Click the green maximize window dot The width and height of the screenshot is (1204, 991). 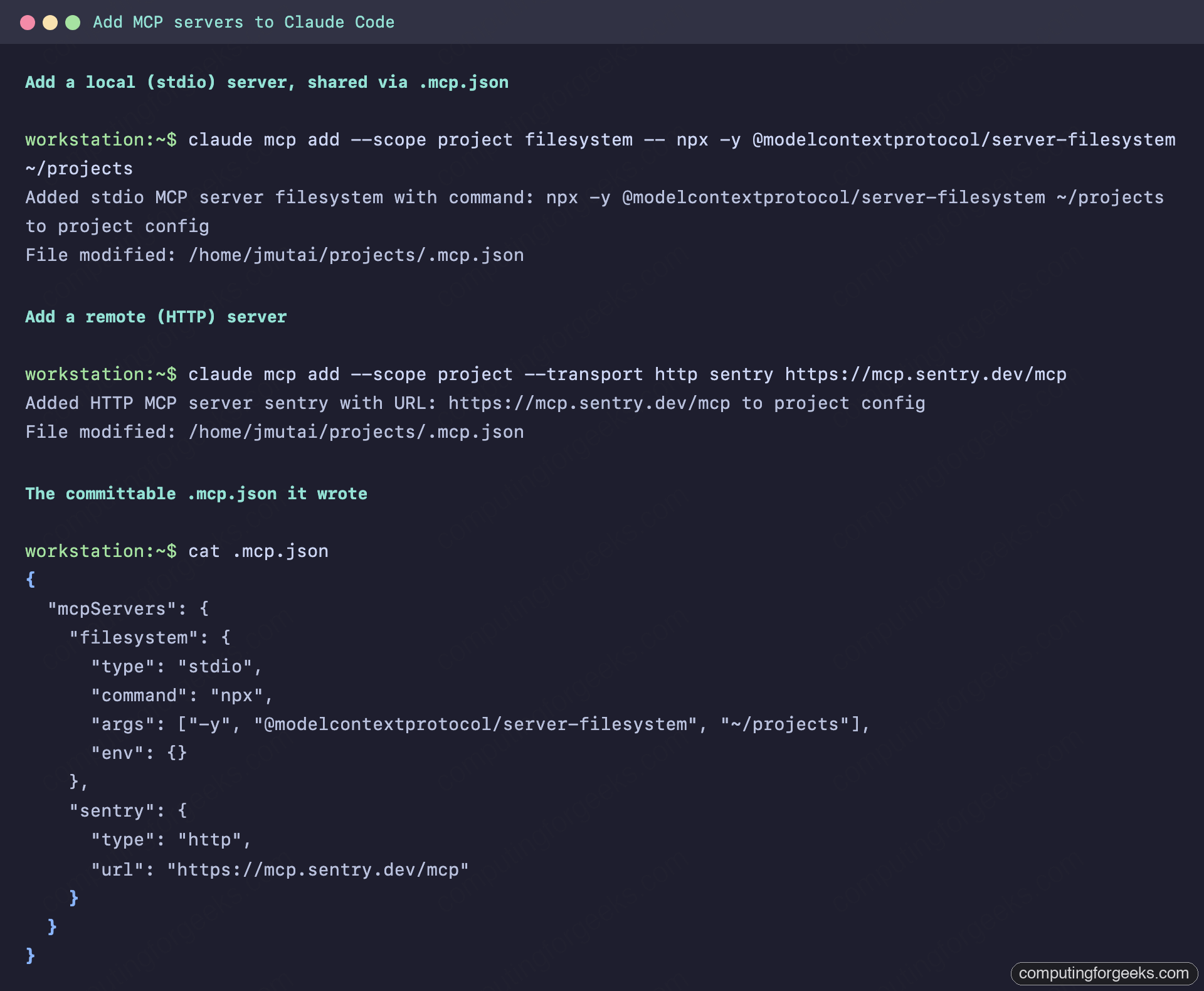pyautogui.click(x=73, y=23)
